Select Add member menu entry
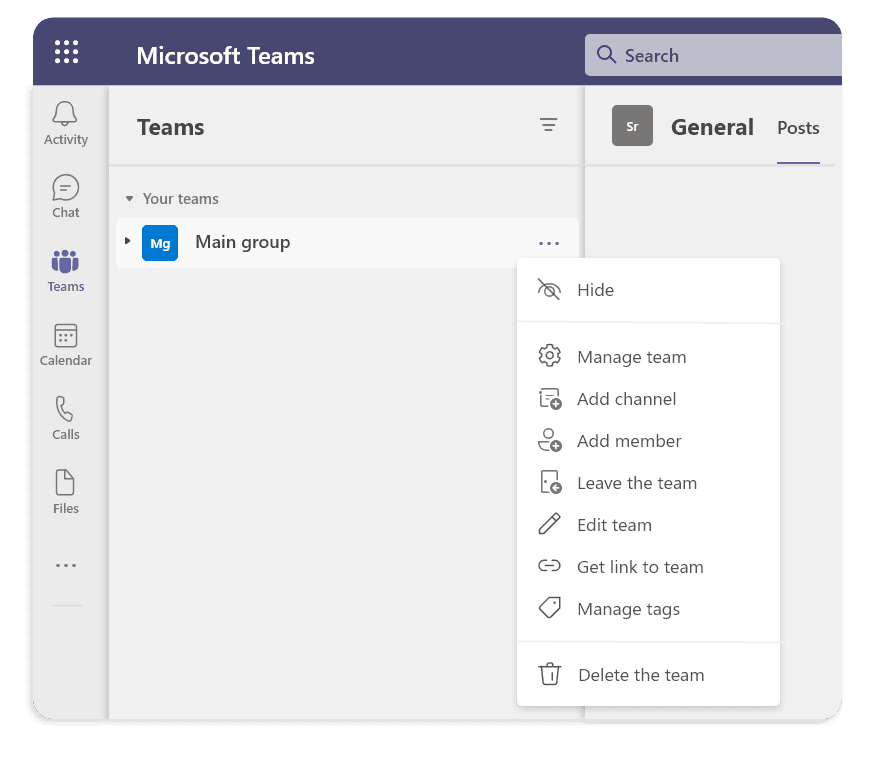884x761 pixels. pos(648,441)
